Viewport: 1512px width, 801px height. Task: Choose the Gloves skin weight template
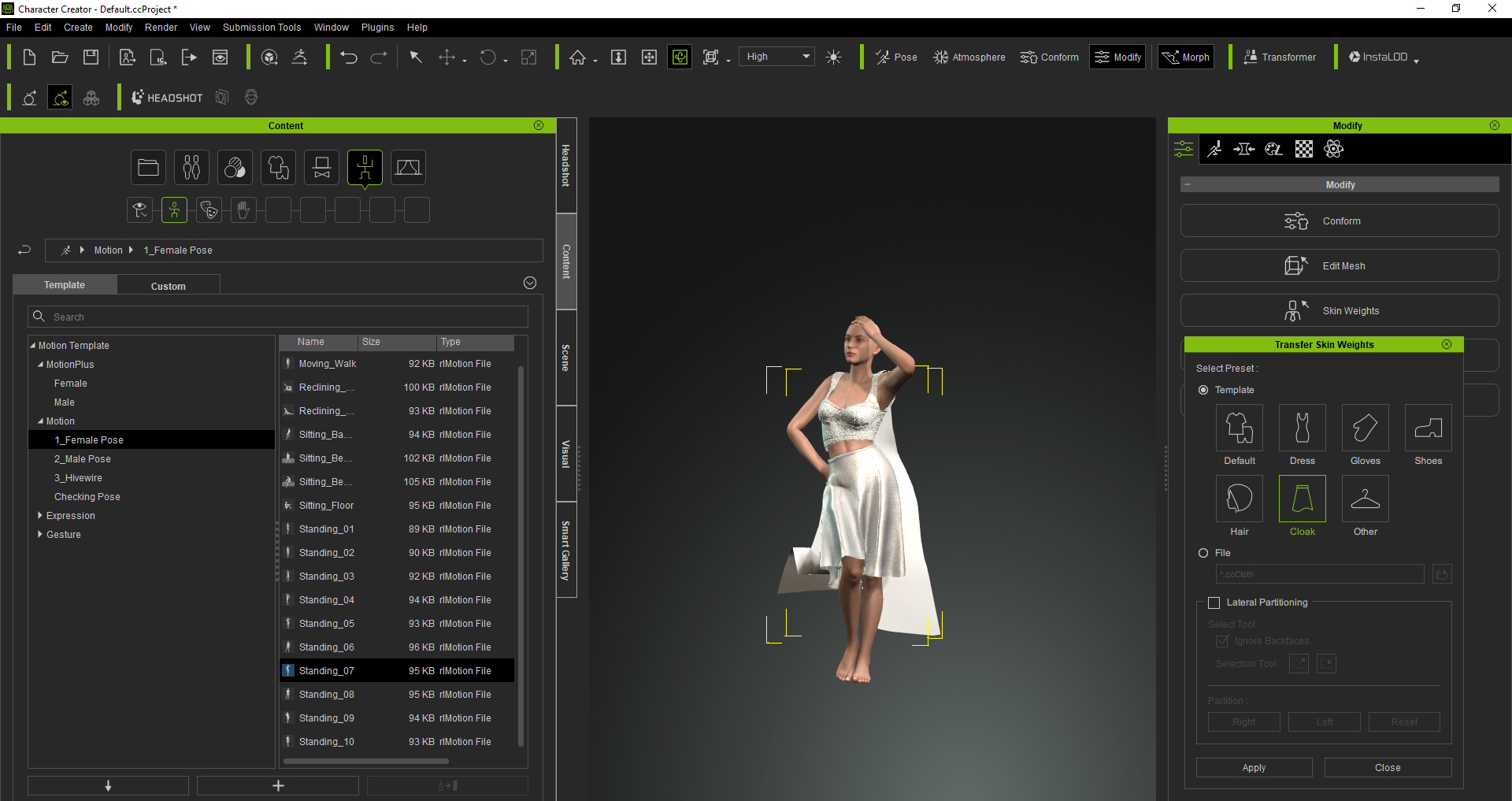1366,428
